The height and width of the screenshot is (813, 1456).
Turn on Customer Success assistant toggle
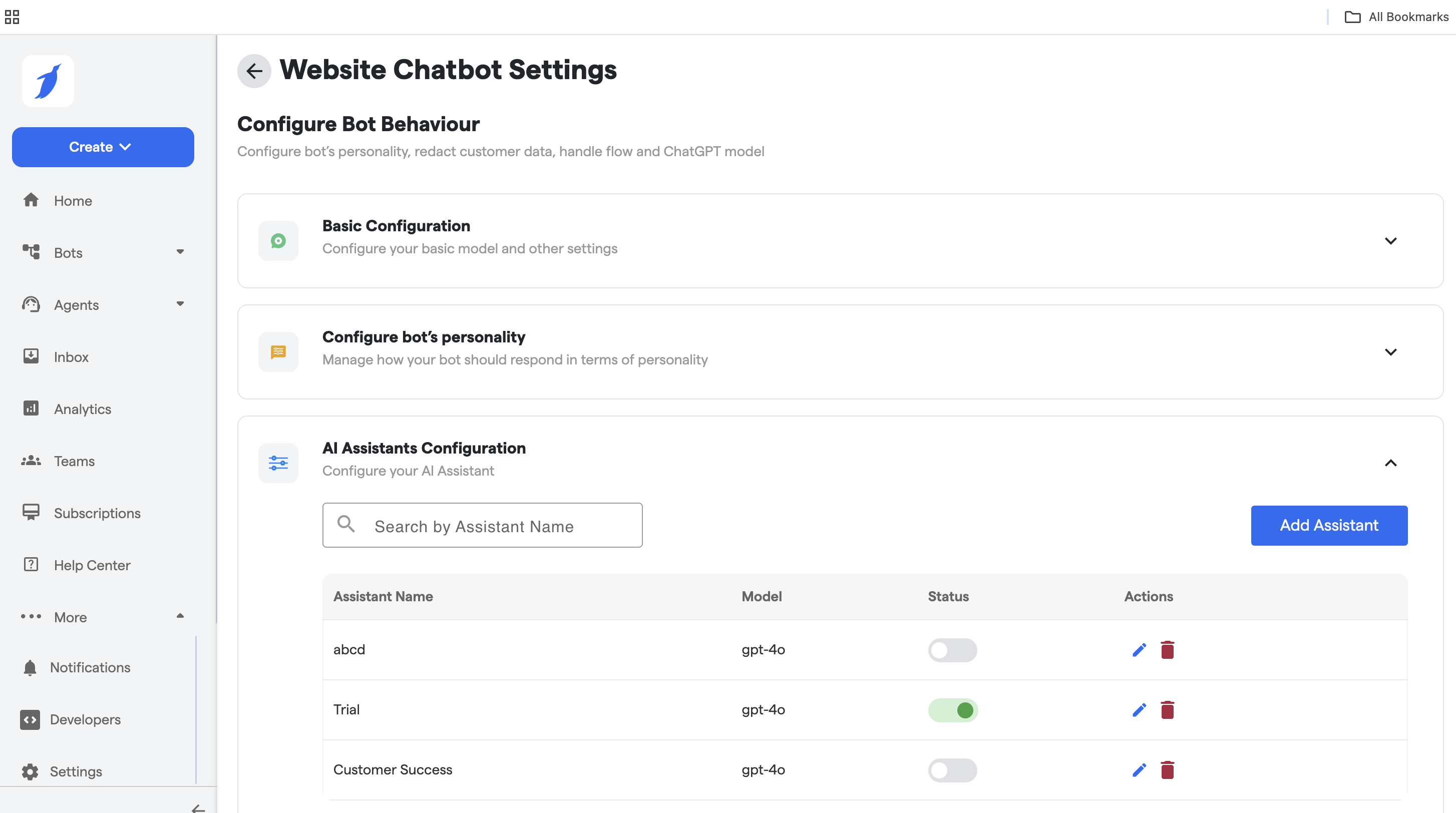(952, 770)
